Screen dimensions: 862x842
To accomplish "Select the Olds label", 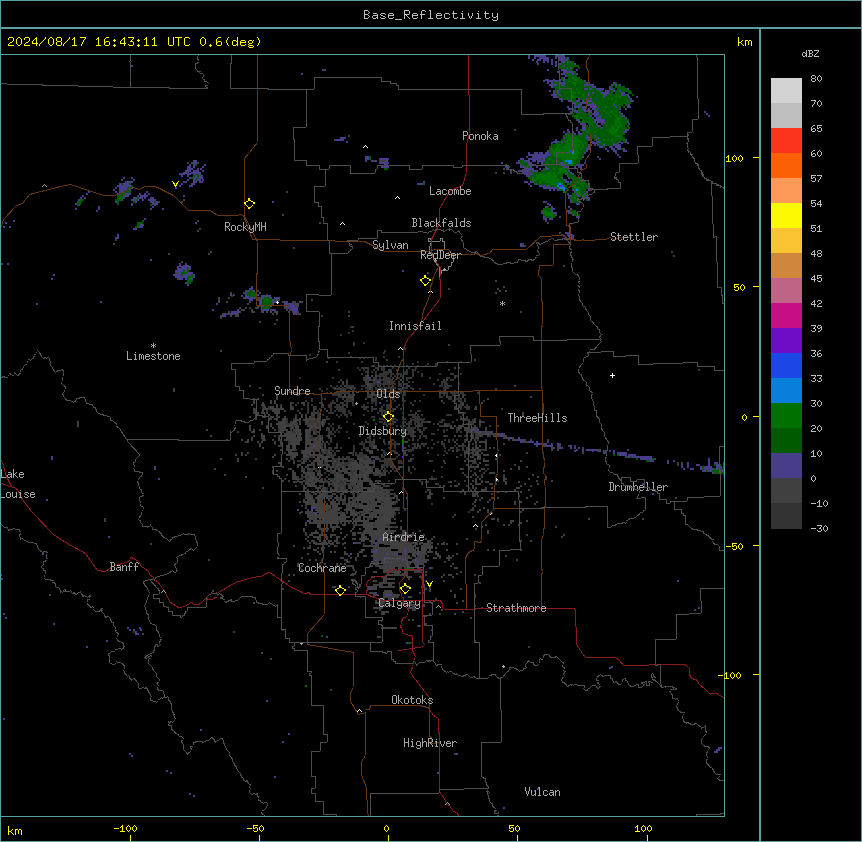I will (388, 394).
